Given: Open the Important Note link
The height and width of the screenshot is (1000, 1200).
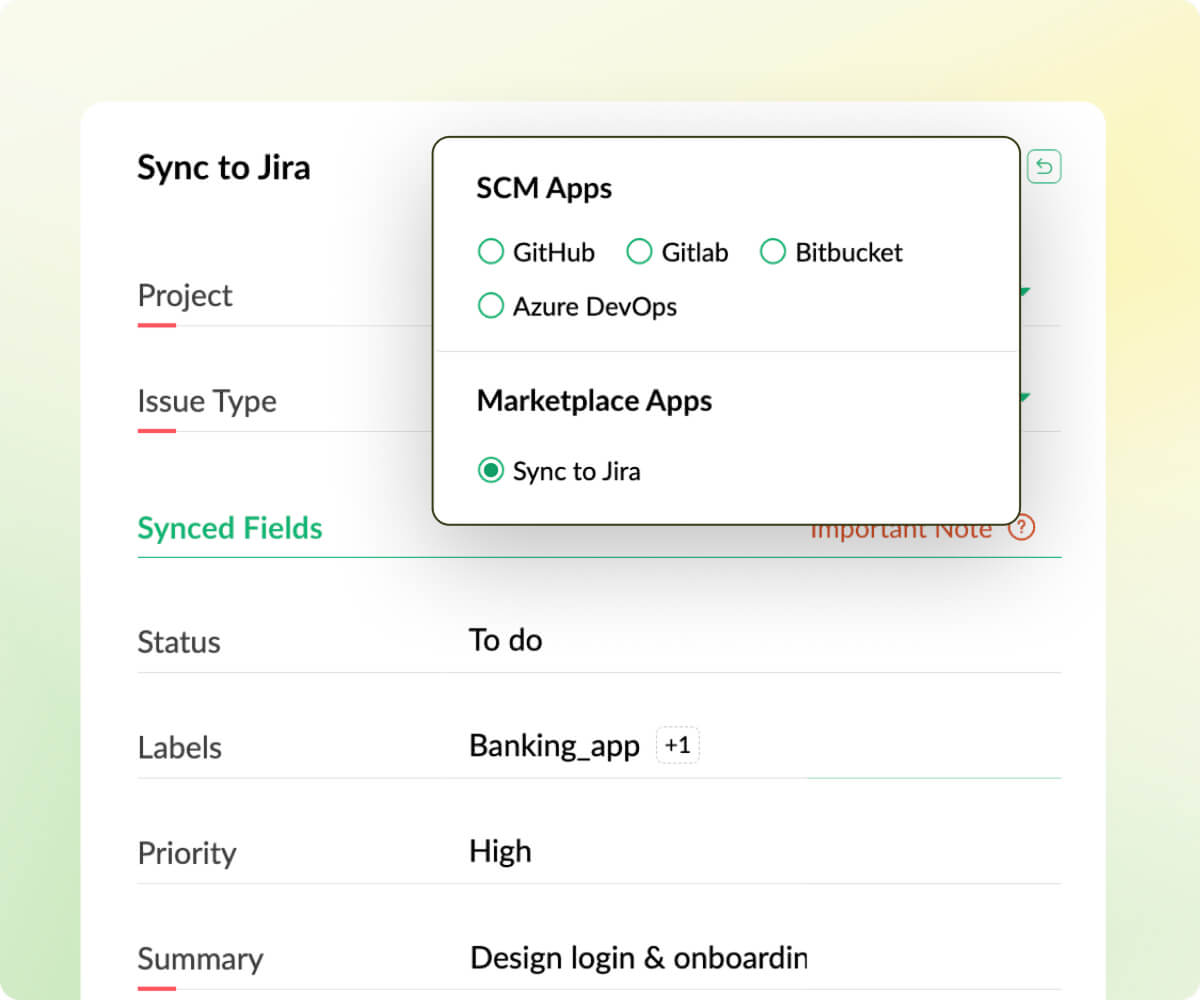Looking at the screenshot, I should (x=900, y=531).
